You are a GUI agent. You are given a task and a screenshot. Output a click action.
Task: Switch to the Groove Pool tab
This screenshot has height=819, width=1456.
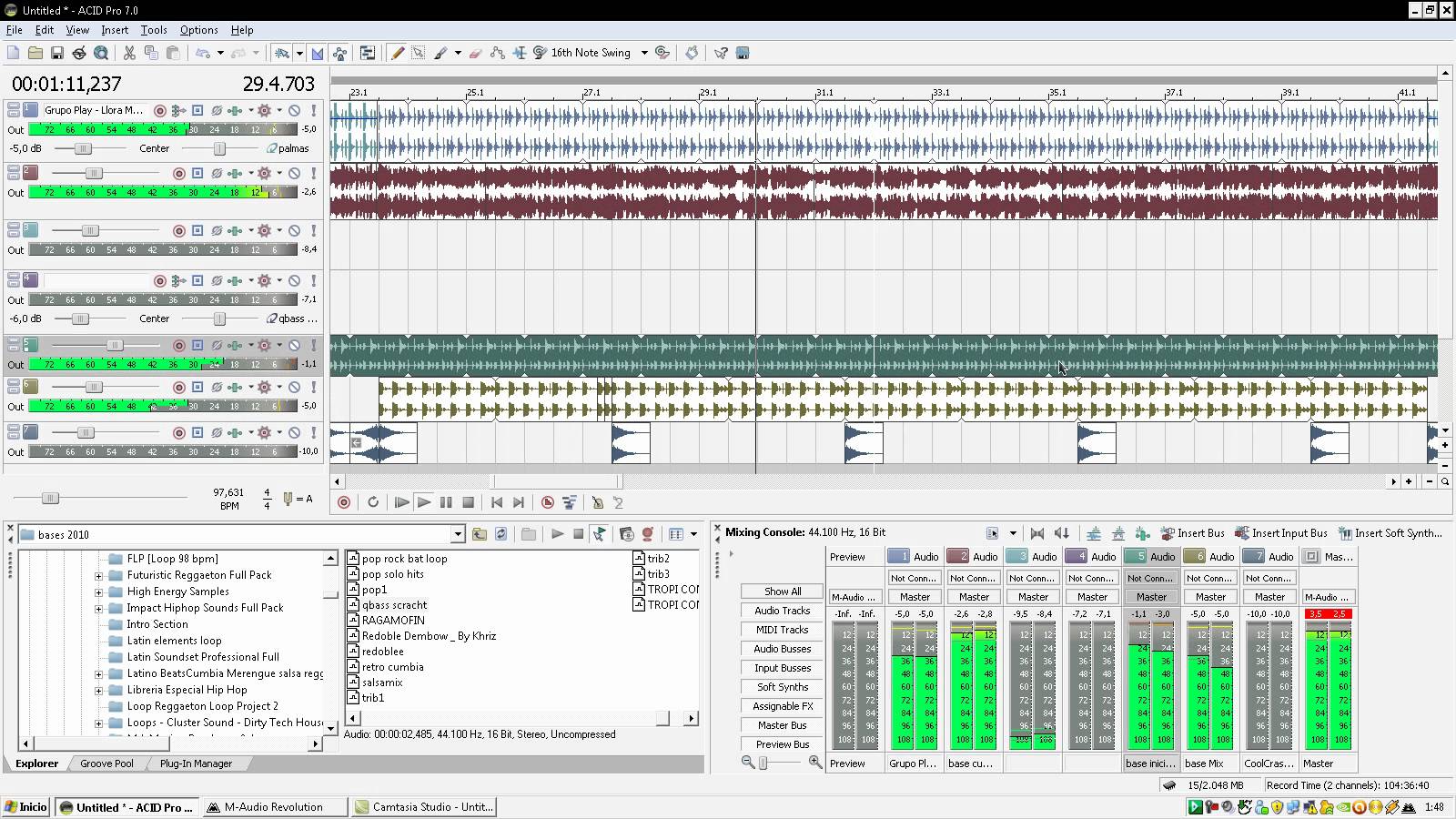pos(106,763)
